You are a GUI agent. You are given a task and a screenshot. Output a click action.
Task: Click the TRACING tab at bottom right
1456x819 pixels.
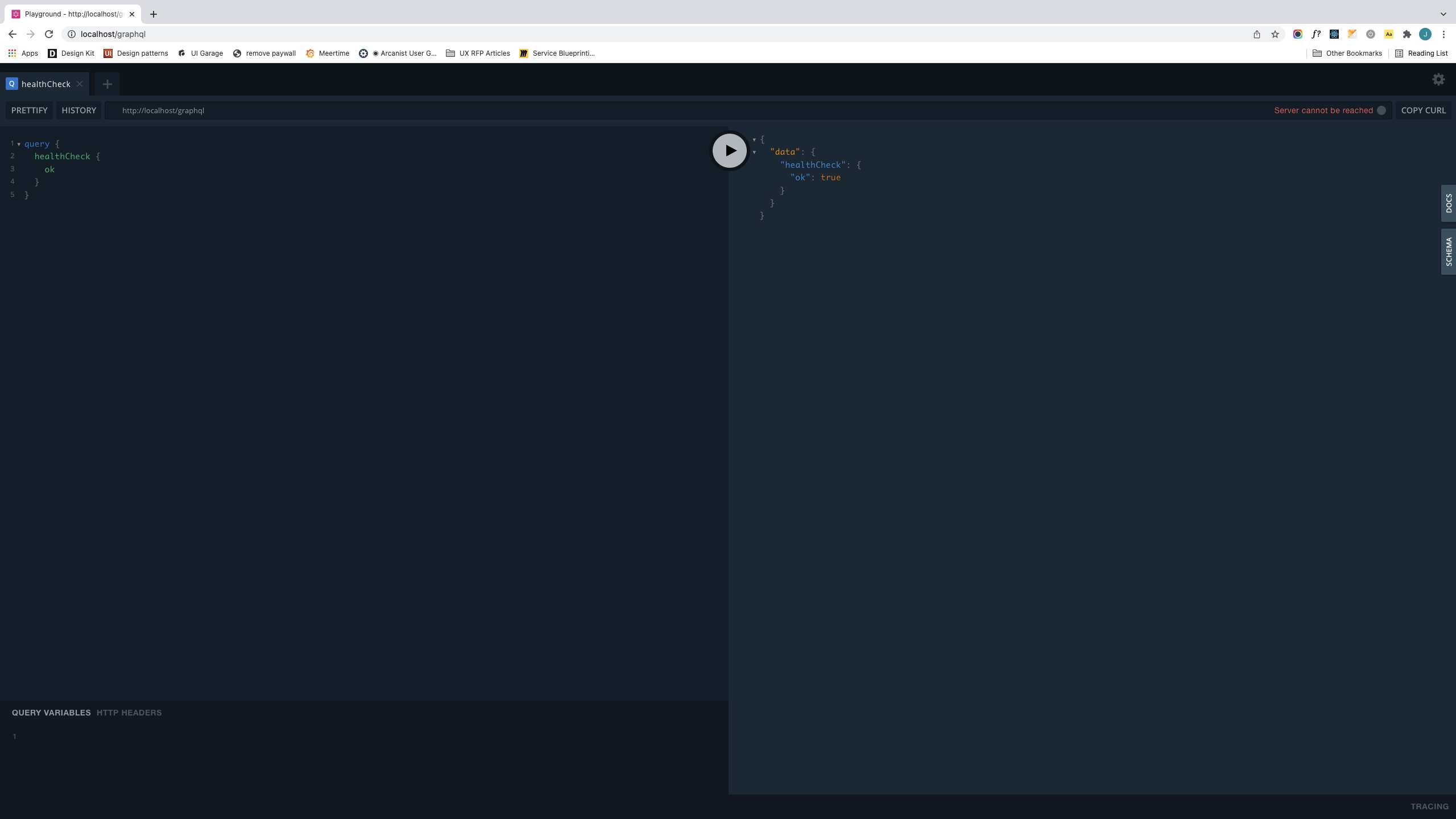pyautogui.click(x=1430, y=806)
